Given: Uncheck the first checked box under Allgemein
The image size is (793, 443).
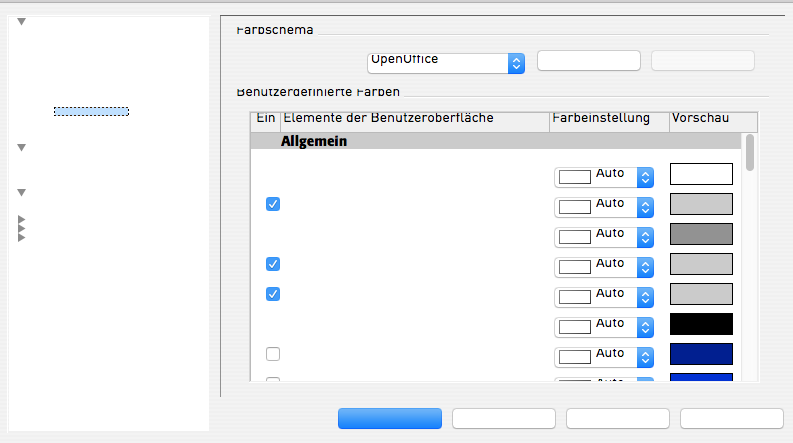Looking at the screenshot, I should pos(273,204).
